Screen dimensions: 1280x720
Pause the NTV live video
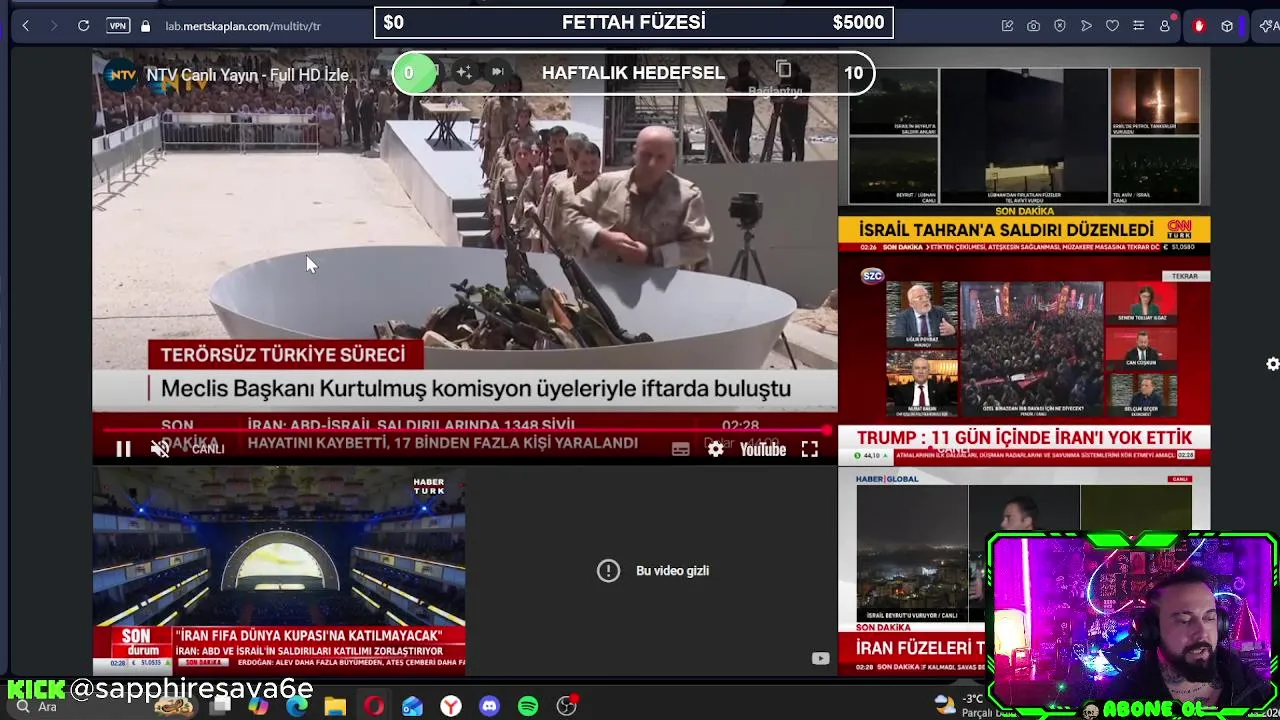click(x=123, y=450)
